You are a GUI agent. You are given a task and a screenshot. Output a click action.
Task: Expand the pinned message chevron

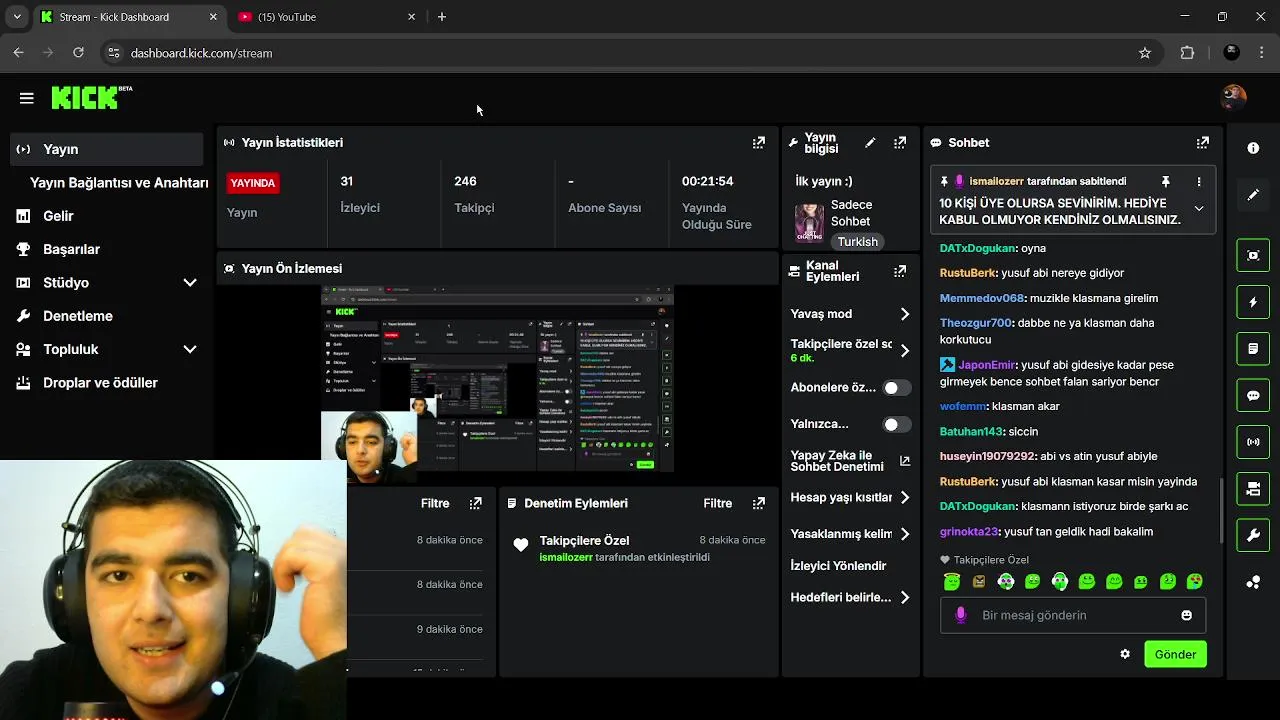pyautogui.click(x=1199, y=209)
